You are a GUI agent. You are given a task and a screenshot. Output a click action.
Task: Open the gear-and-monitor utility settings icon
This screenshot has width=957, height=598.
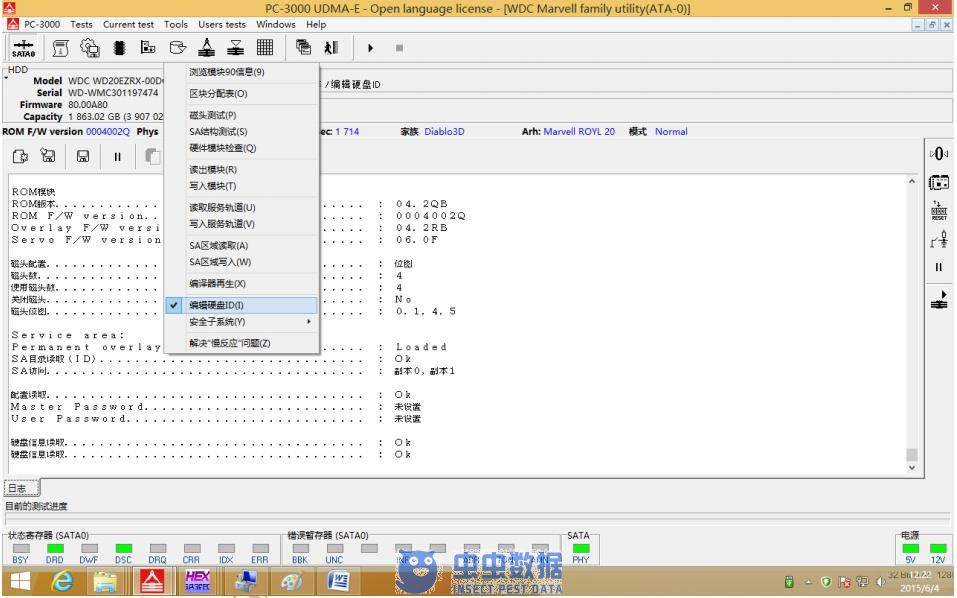(x=90, y=48)
